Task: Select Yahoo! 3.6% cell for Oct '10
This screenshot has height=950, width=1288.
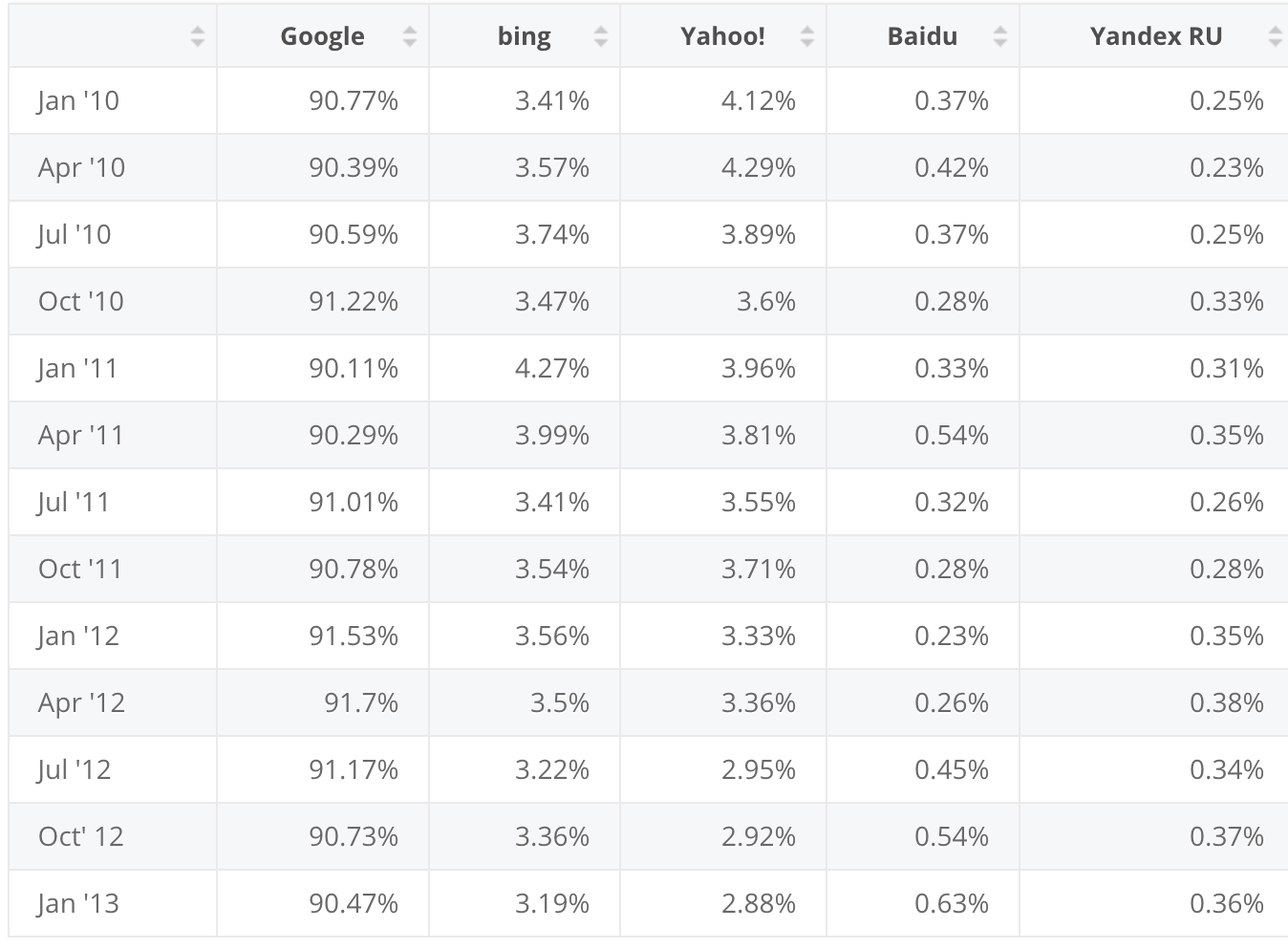Action: (766, 301)
